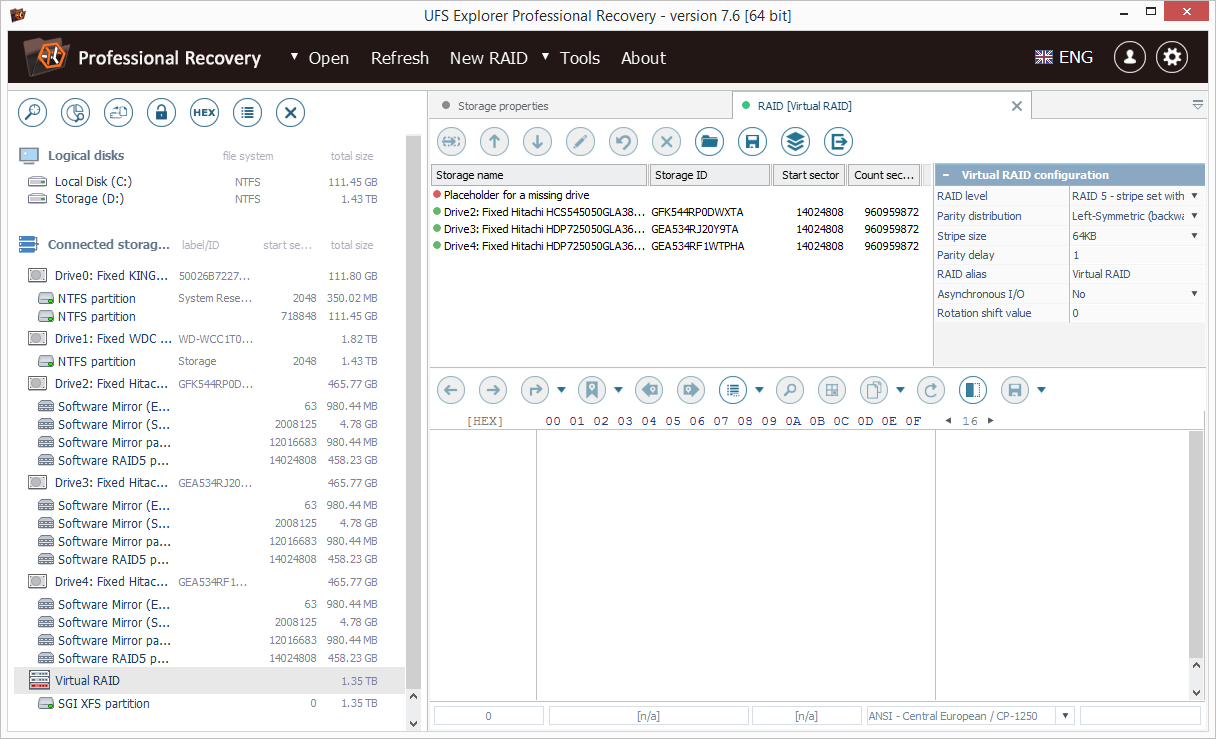Click the reload circular arrow in hex toolbar
Viewport: 1216px width, 739px height.
pos(931,390)
